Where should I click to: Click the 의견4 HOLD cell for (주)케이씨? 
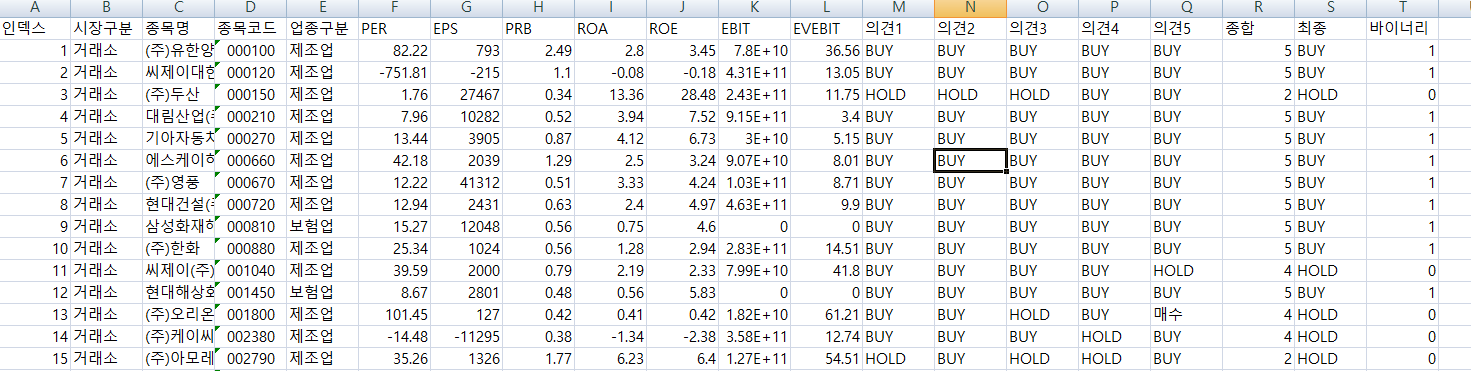point(1114,336)
